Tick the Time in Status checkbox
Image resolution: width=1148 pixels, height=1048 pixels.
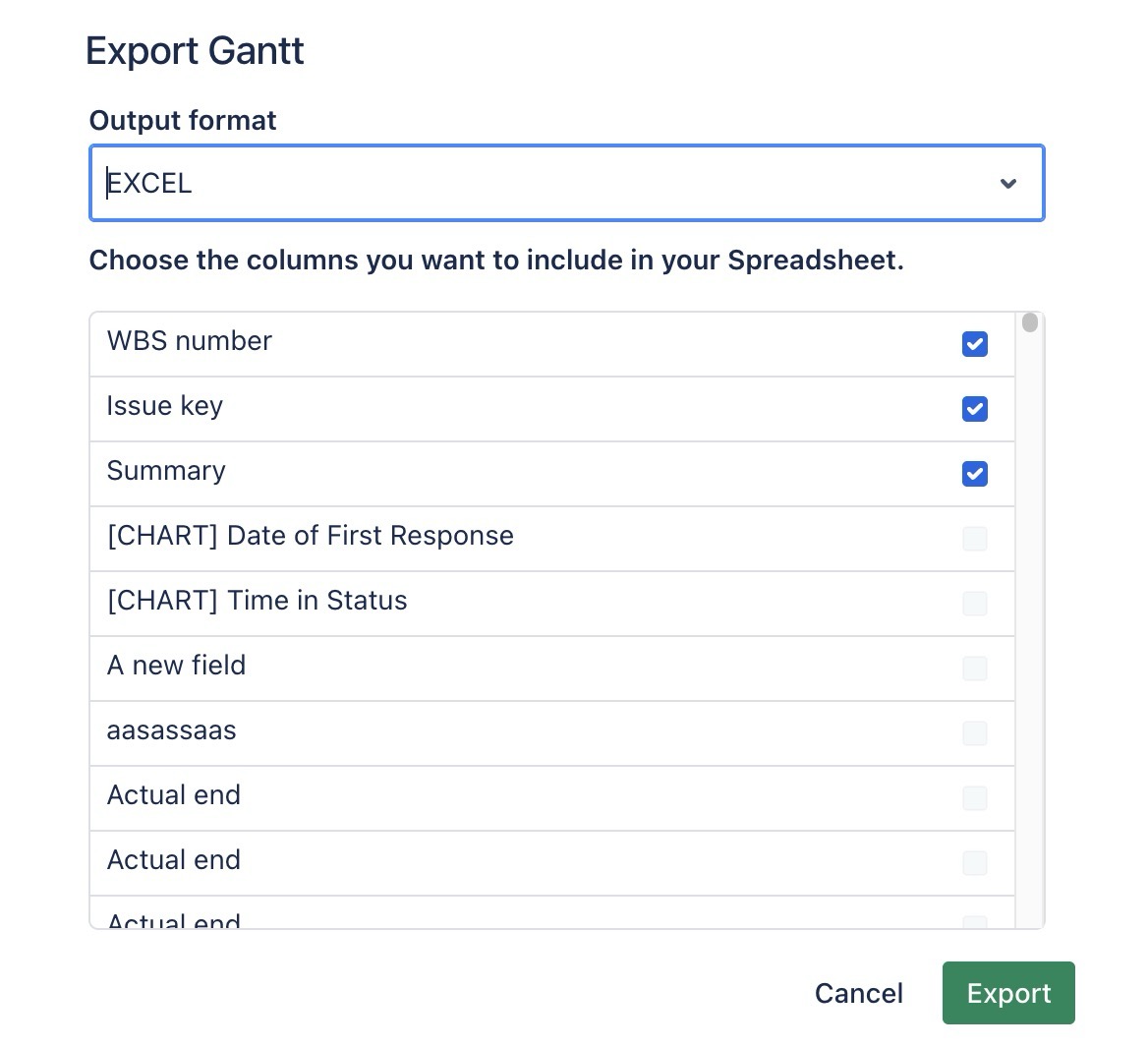(974, 604)
